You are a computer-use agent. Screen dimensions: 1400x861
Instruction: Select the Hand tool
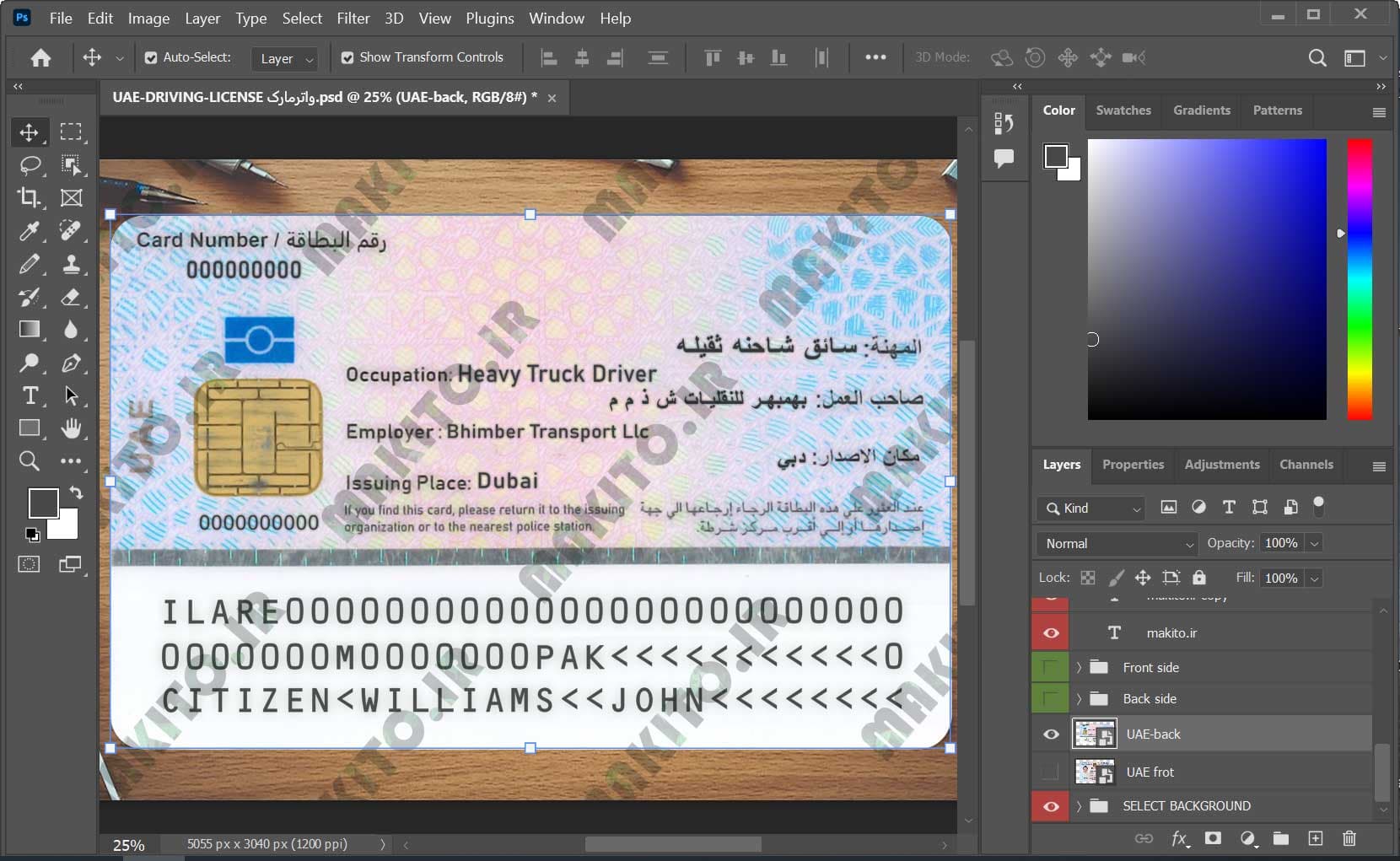pos(71,428)
